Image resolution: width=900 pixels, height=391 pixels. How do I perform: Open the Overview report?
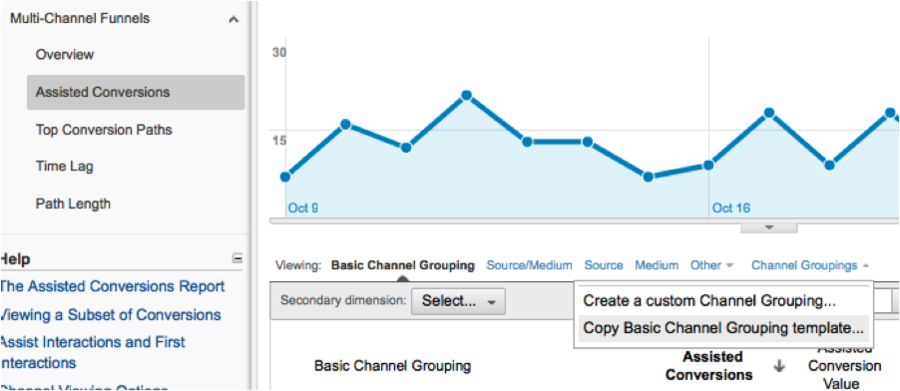tap(64, 55)
